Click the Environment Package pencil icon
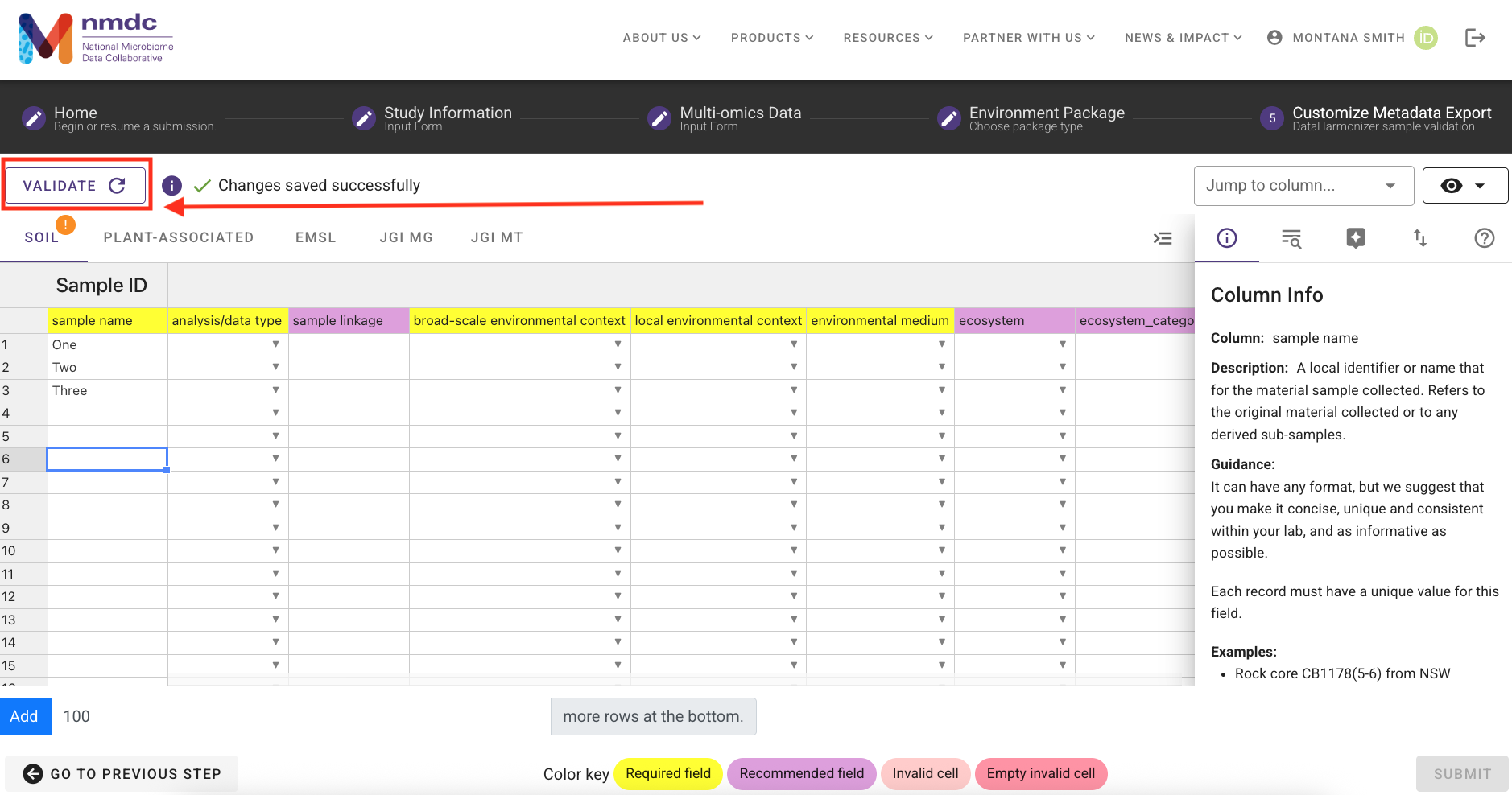Screen dimensions: 1512x795 [x=949, y=119]
